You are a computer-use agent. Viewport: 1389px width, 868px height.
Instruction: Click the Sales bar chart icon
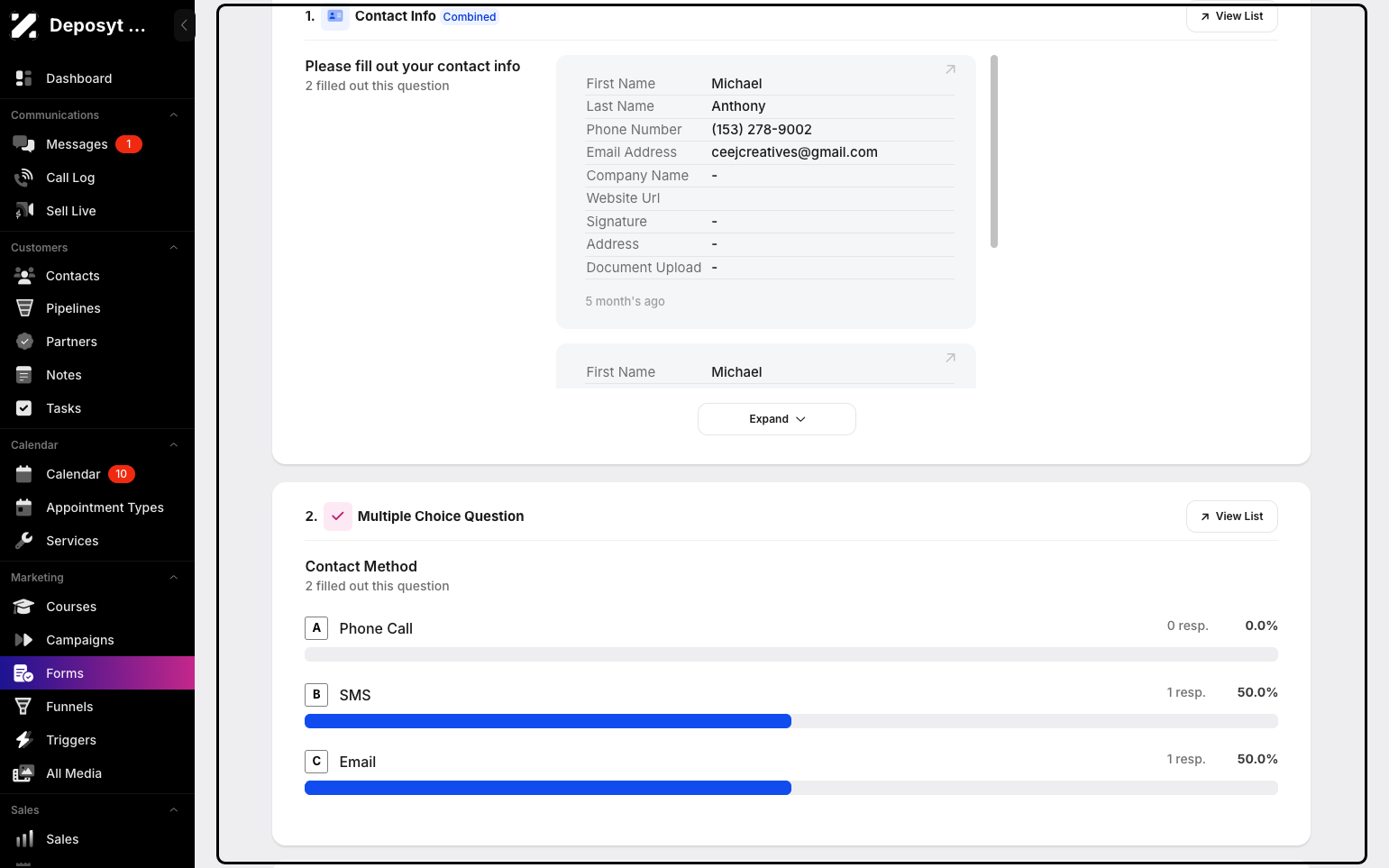click(x=24, y=839)
